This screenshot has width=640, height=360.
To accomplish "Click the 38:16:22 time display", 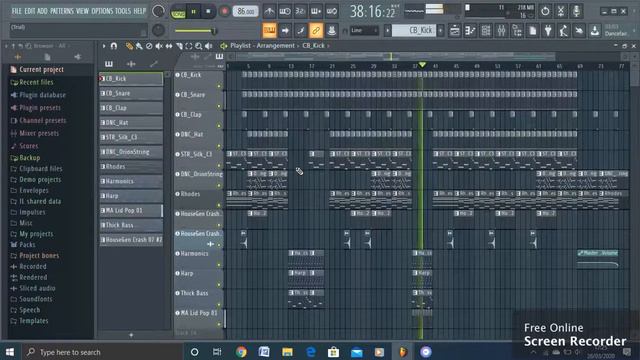I will (373, 11).
